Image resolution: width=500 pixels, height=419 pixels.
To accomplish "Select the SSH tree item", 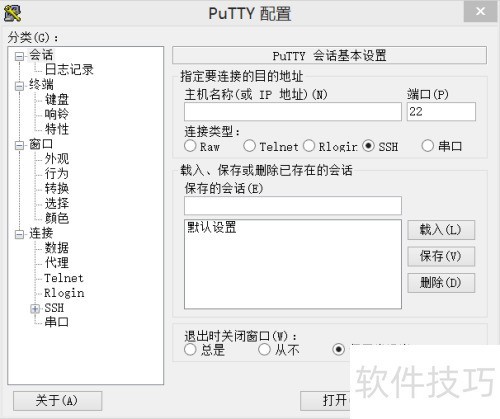I will click(54, 307).
